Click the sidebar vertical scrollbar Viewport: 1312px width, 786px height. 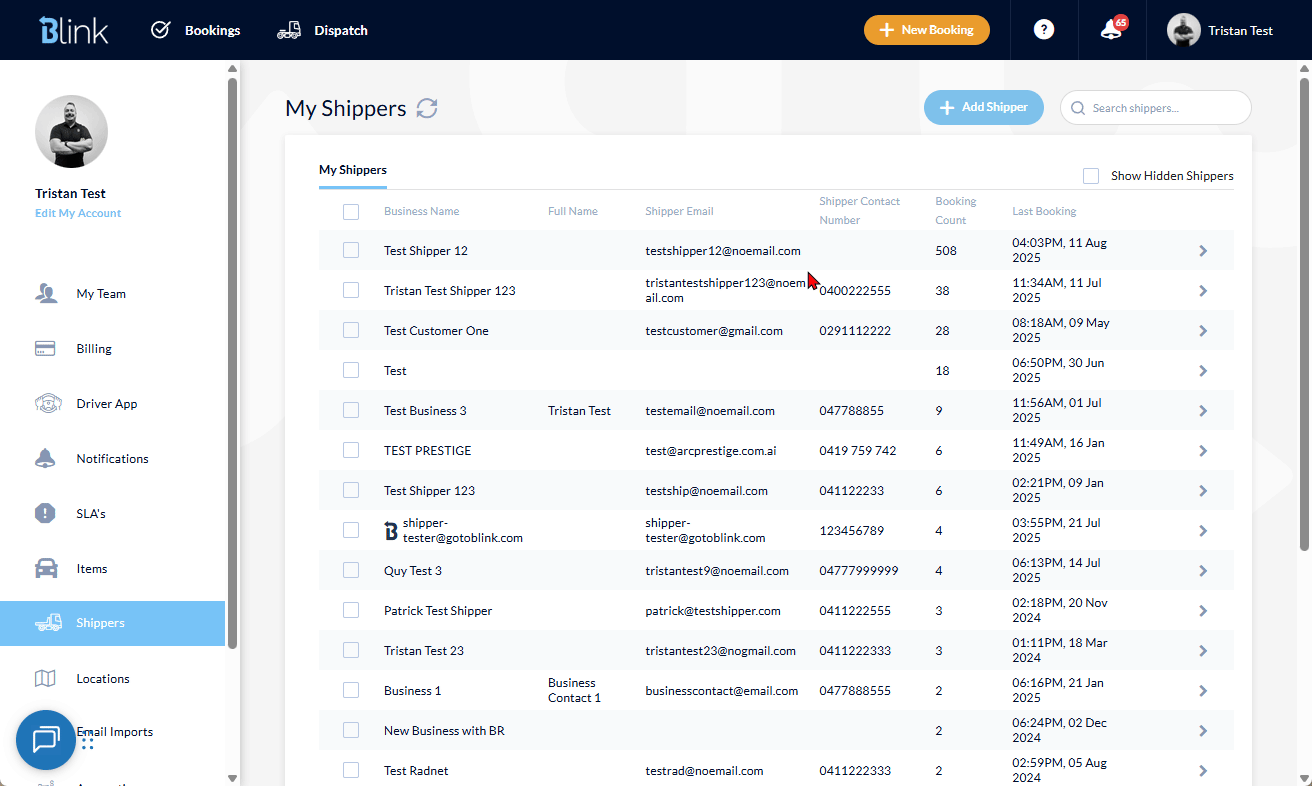tap(232, 363)
